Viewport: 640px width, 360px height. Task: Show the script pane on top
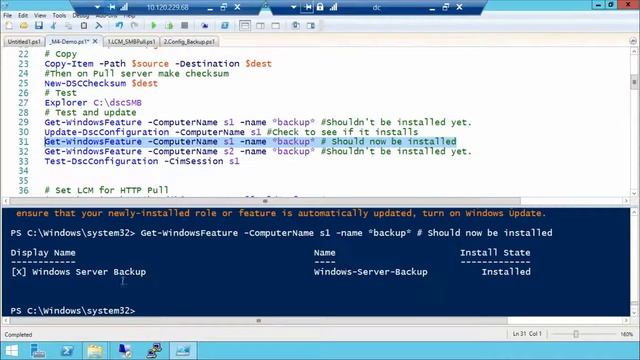[245, 26]
